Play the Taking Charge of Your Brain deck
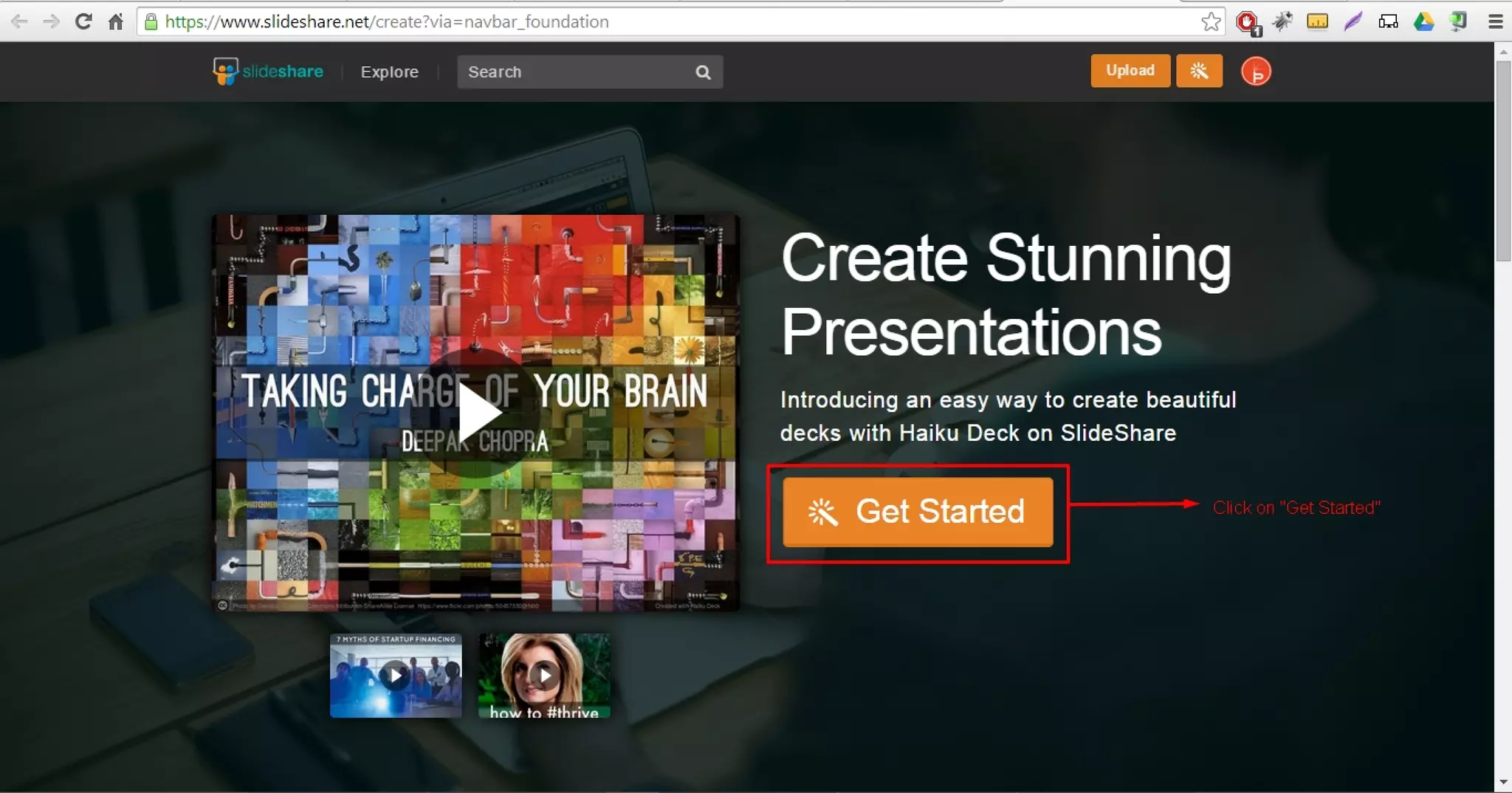The image size is (1512, 793). click(476, 413)
